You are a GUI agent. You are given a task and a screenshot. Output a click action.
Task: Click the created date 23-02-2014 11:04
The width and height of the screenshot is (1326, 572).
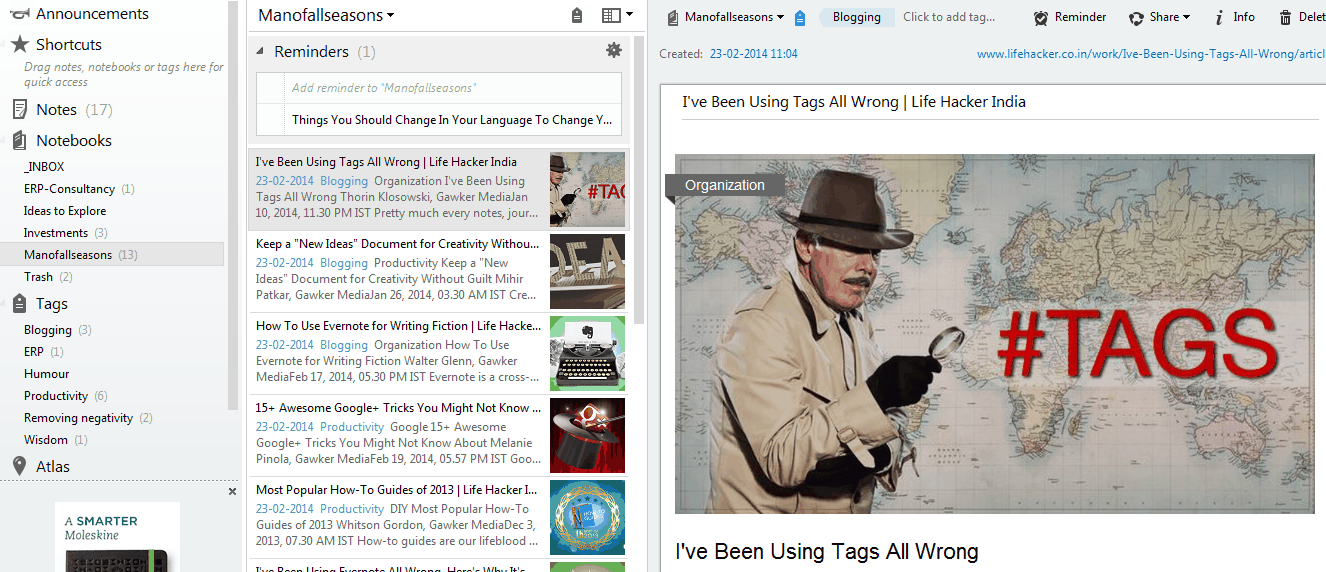(x=754, y=54)
